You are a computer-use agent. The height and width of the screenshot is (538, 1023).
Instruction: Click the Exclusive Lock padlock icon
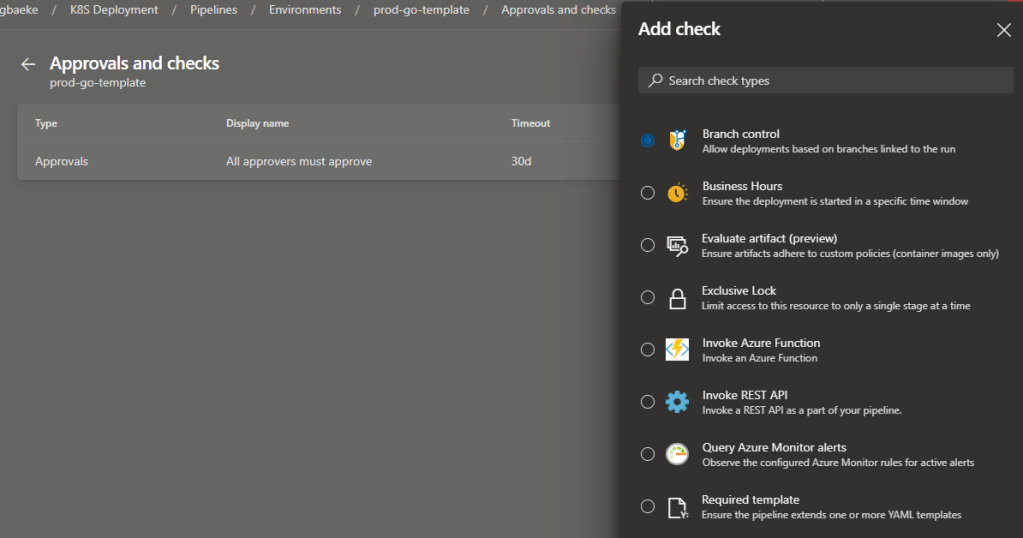coord(677,298)
